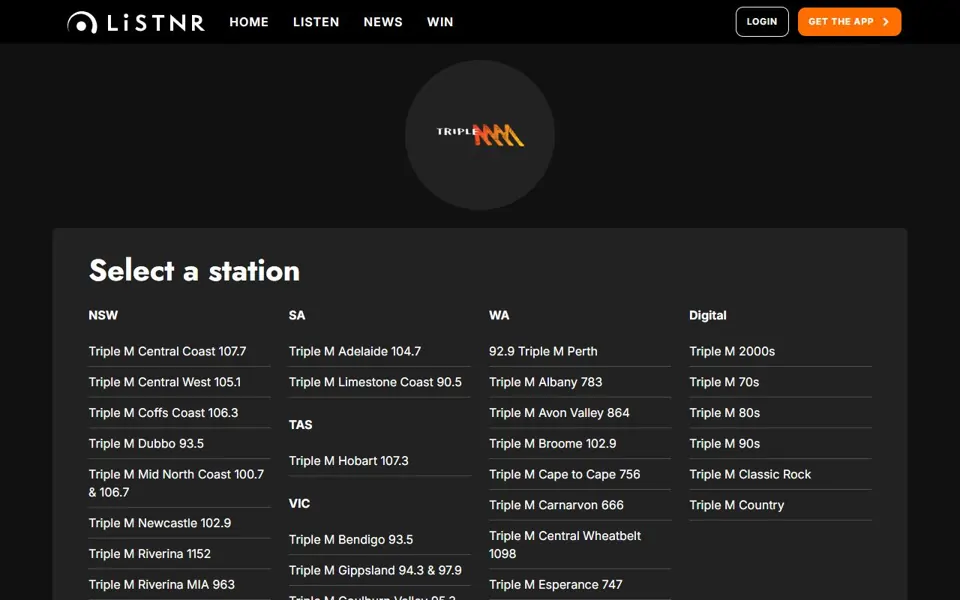Open Triple M Carnarvon 666
This screenshot has height=600, width=960.
click(x=556, y=504)
